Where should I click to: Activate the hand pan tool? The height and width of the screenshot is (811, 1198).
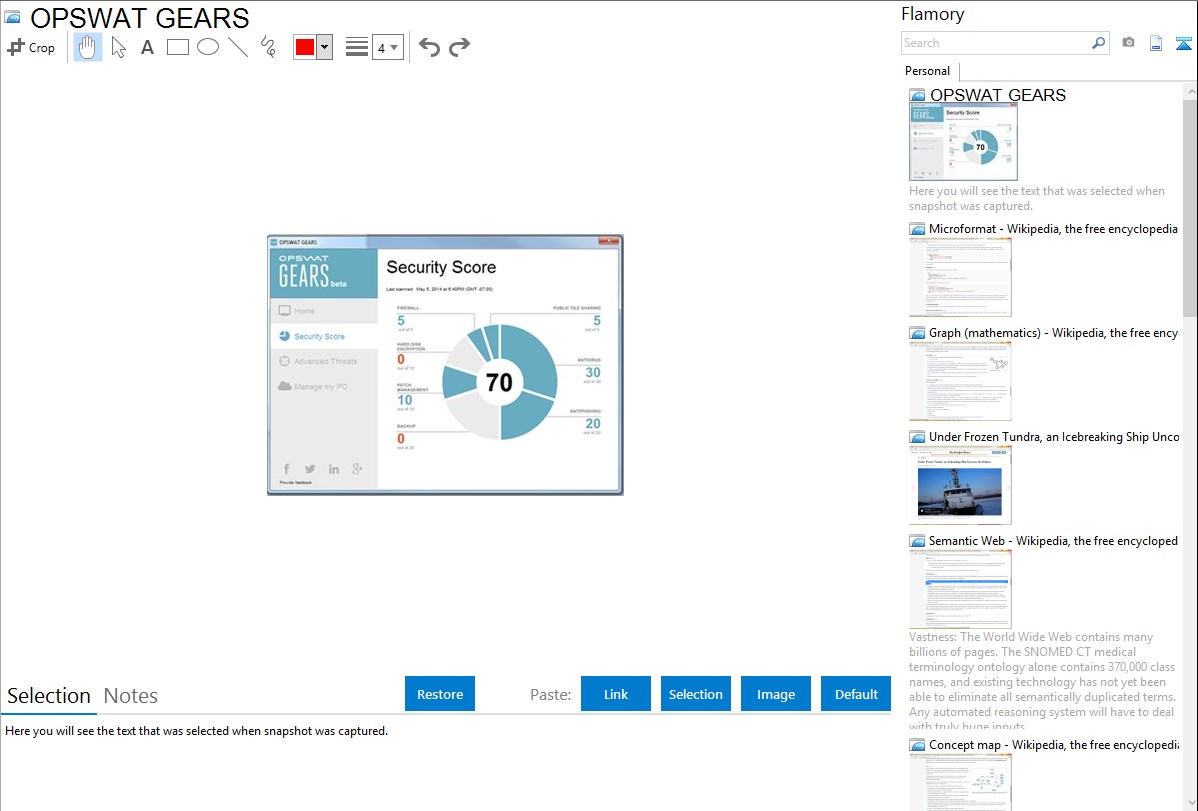coord(88,47)
